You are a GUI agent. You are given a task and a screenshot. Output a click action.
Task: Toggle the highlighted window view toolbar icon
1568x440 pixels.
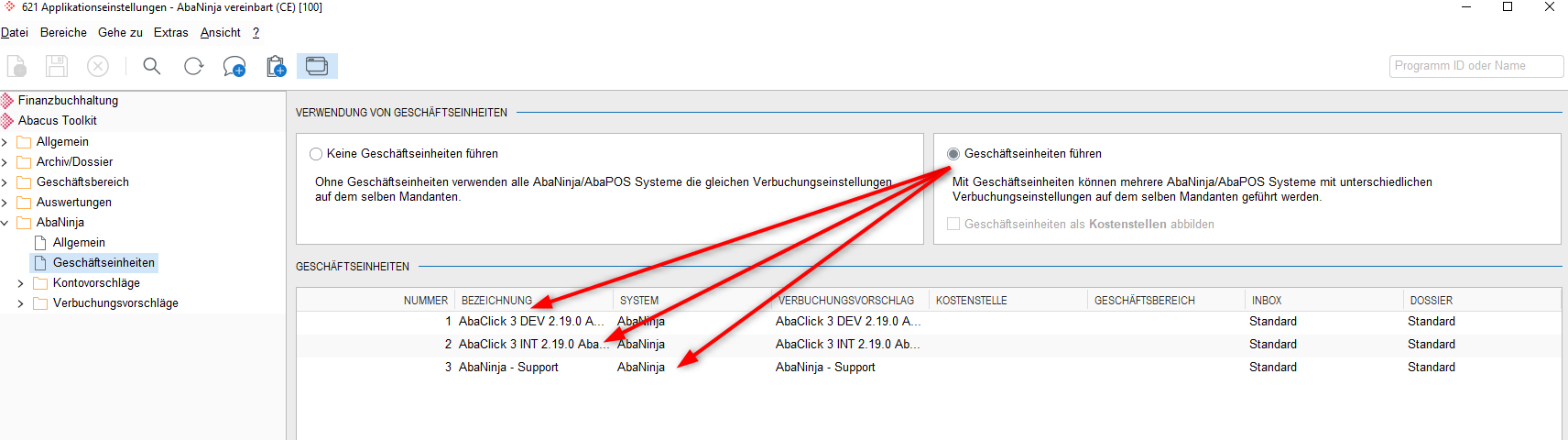point(317,66)
